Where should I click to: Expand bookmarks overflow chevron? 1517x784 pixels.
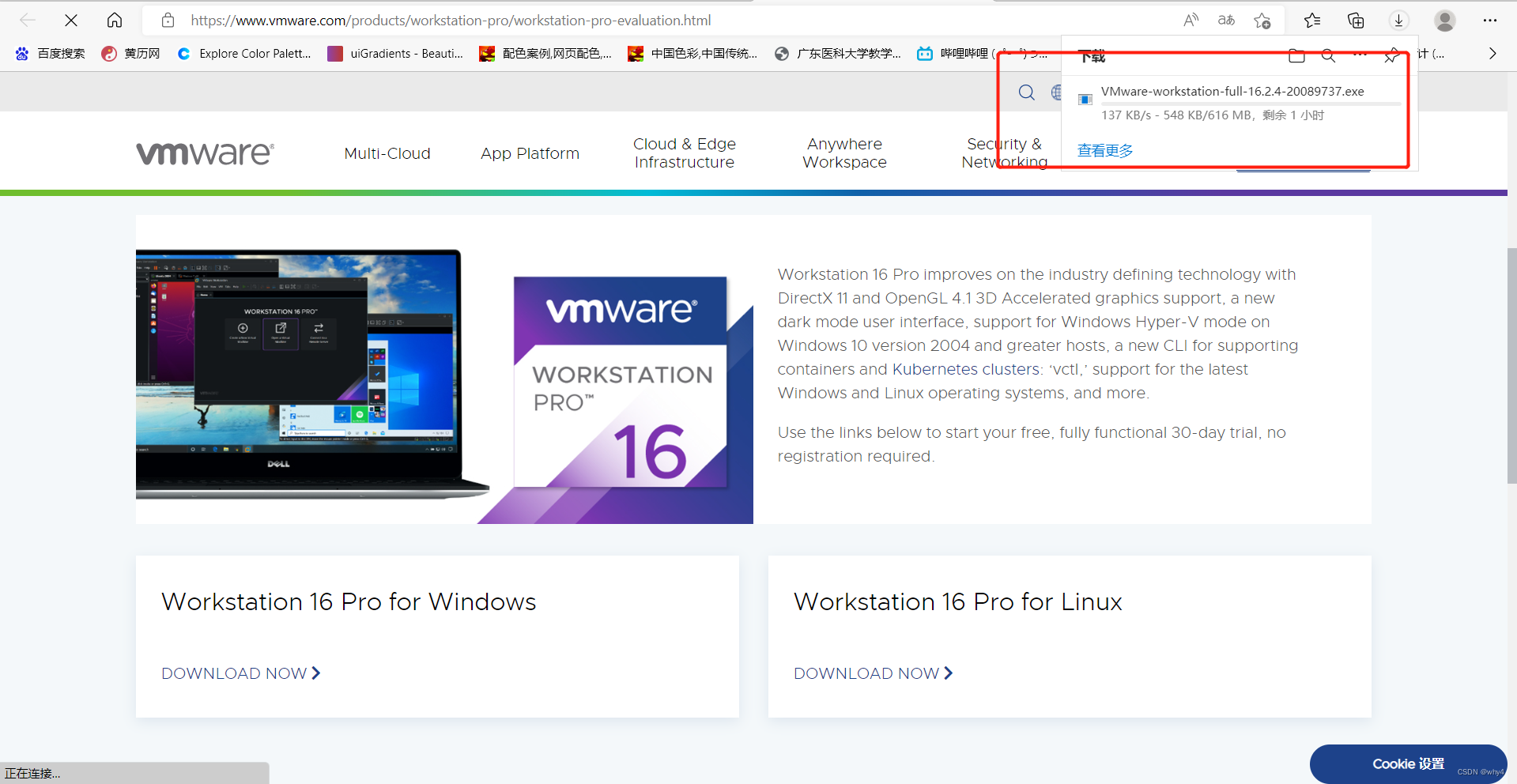point(1492,54)
